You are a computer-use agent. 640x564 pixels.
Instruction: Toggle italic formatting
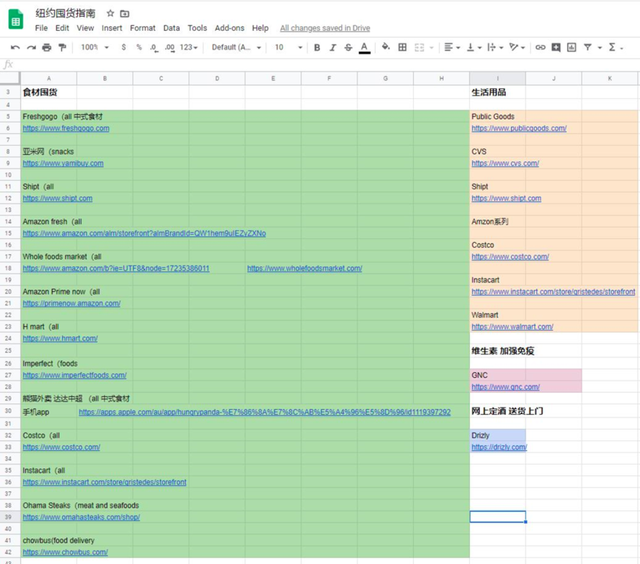[333, 48]
